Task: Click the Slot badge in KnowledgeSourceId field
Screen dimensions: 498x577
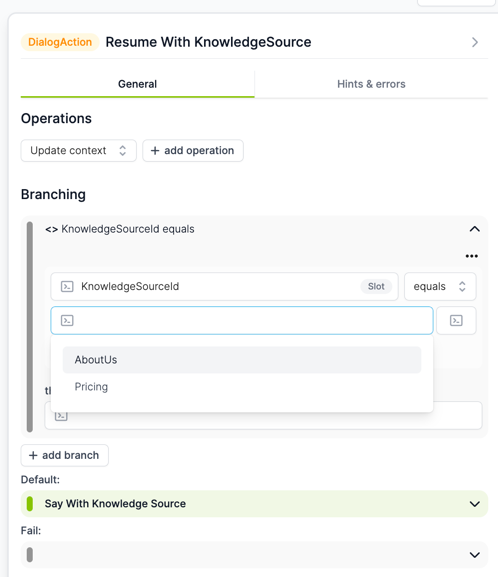Action: tap(376, 286)
